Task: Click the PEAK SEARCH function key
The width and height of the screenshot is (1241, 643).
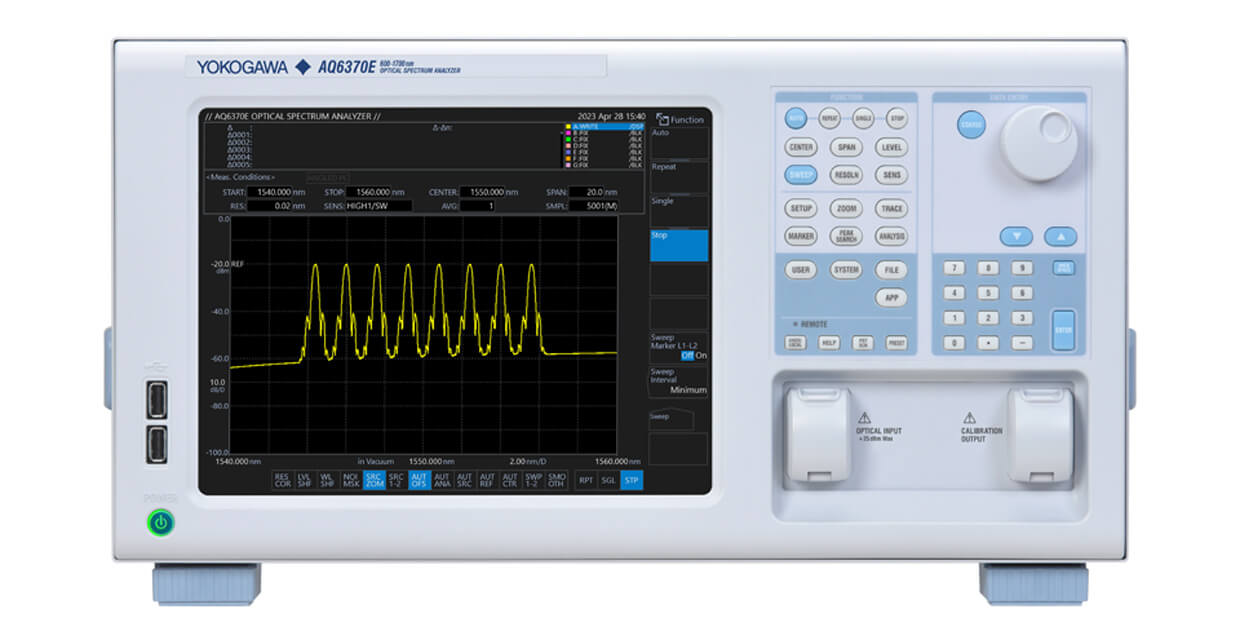Action: click(x=846, y=237)
